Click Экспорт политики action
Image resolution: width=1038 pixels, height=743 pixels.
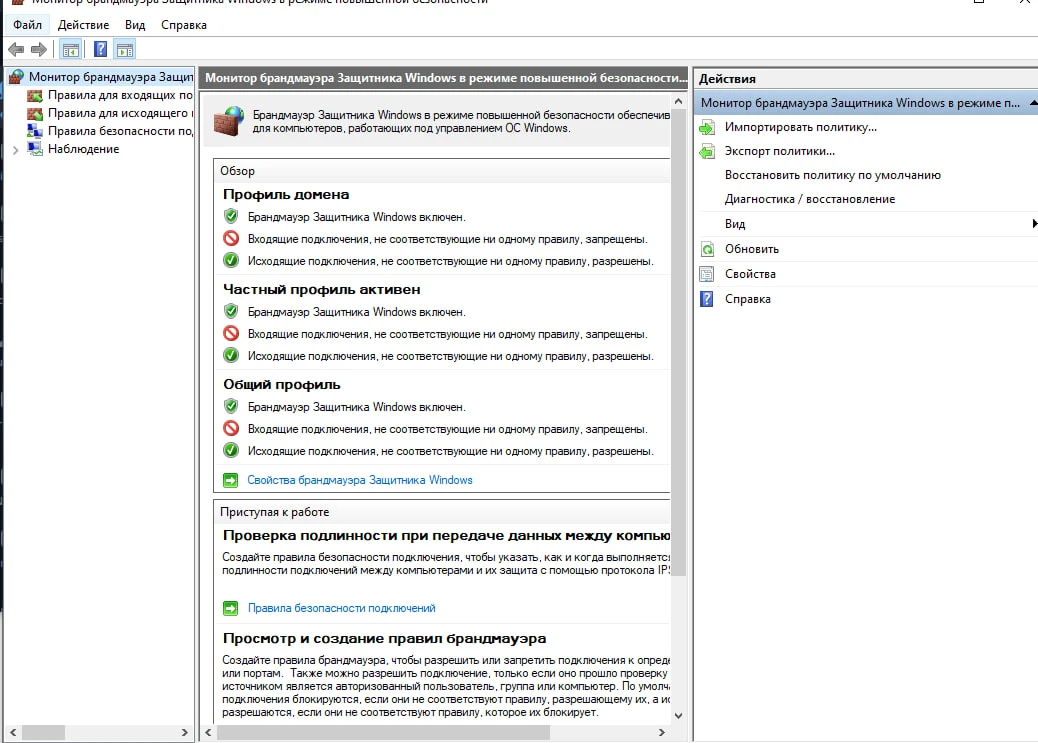click(780, 151)
